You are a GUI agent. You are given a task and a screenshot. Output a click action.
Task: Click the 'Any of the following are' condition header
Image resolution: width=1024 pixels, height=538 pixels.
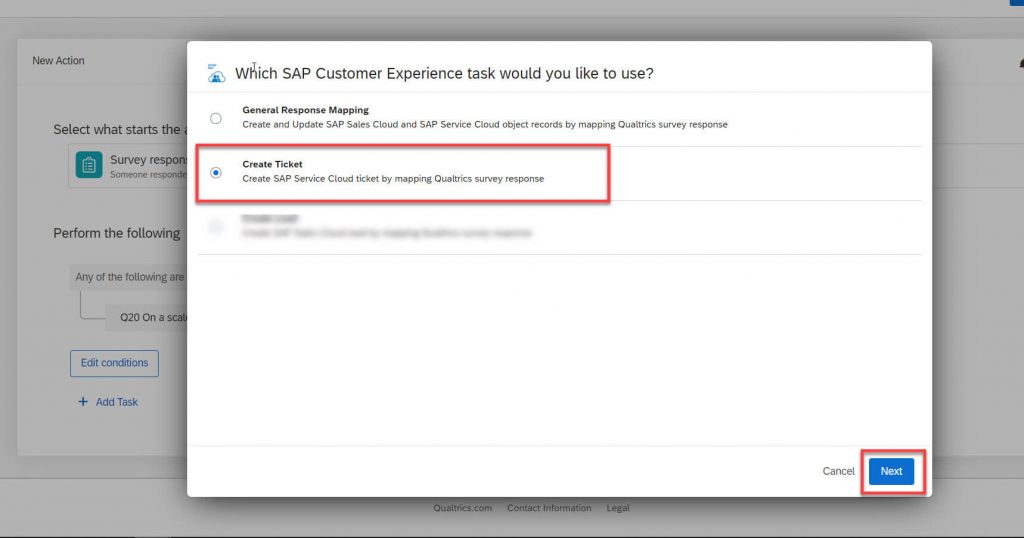129,277
